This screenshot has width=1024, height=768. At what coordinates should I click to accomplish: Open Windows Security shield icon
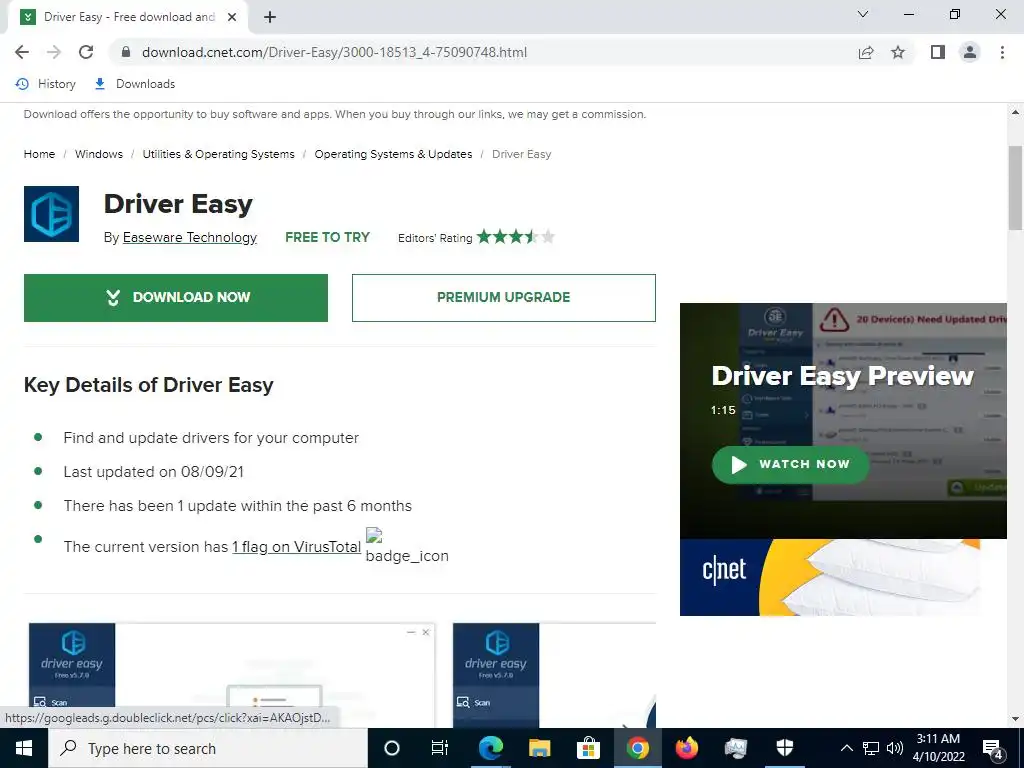pos(784,748)
